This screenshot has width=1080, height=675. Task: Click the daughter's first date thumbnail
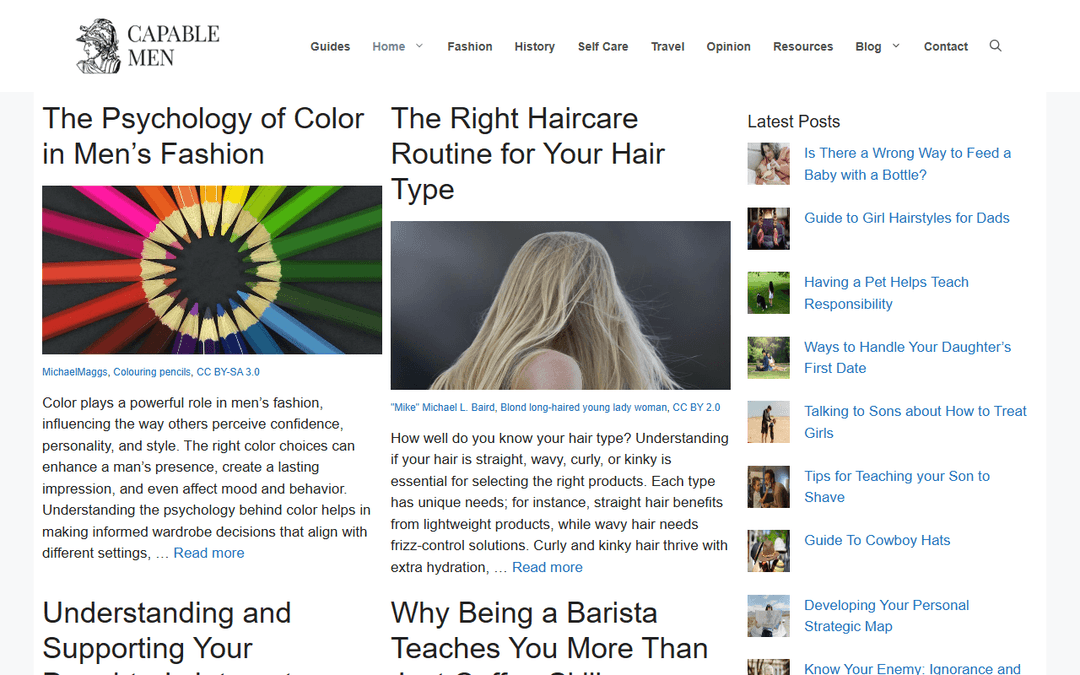tap(769, 357)
